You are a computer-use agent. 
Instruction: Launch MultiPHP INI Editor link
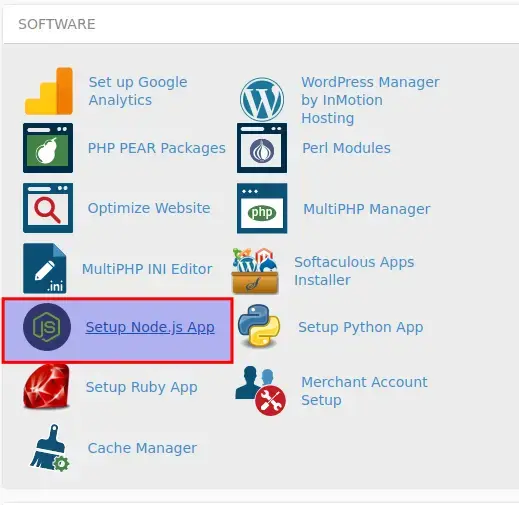pos(147,269)
